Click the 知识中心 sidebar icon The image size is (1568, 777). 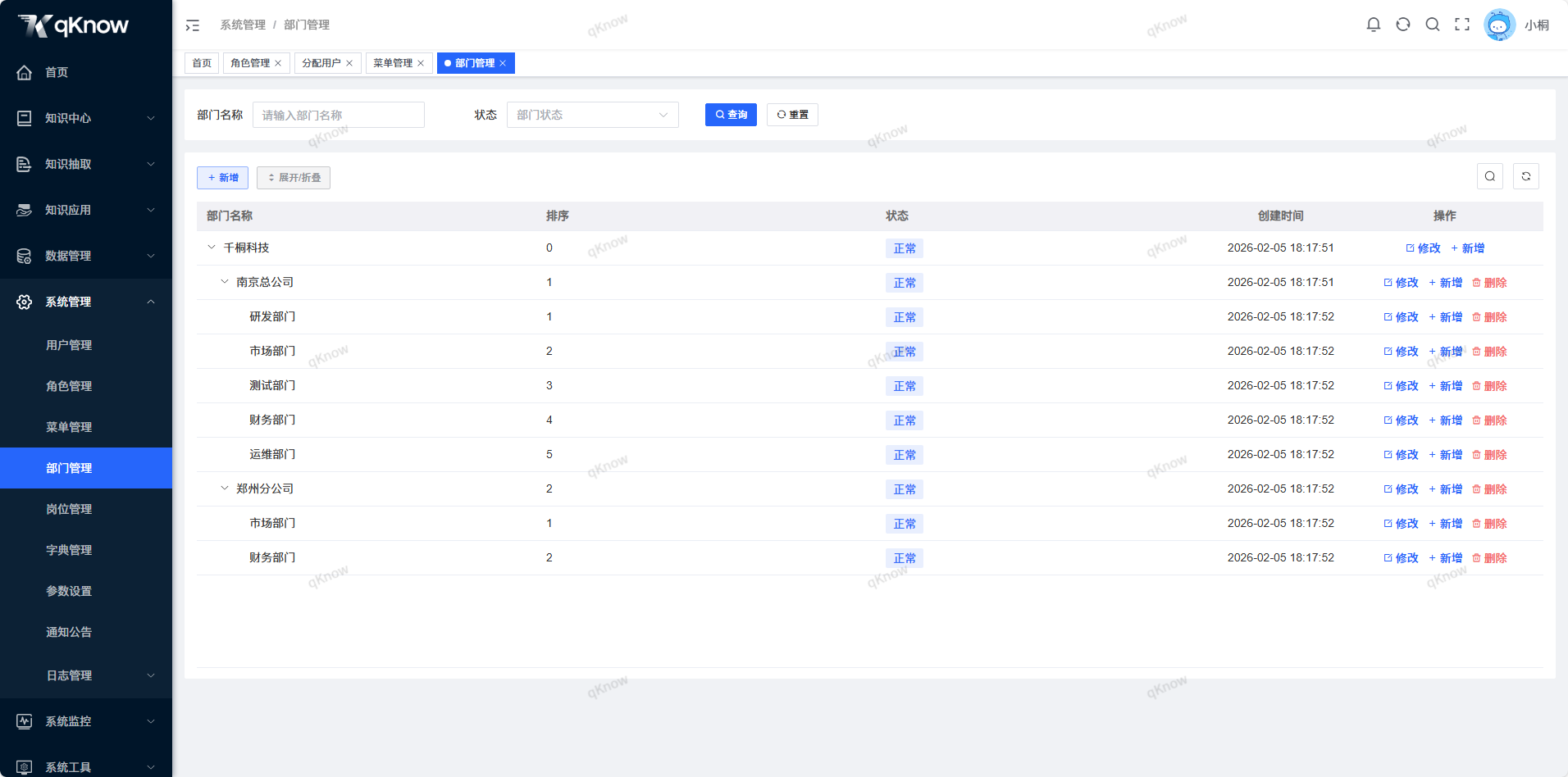coord(25,118)
